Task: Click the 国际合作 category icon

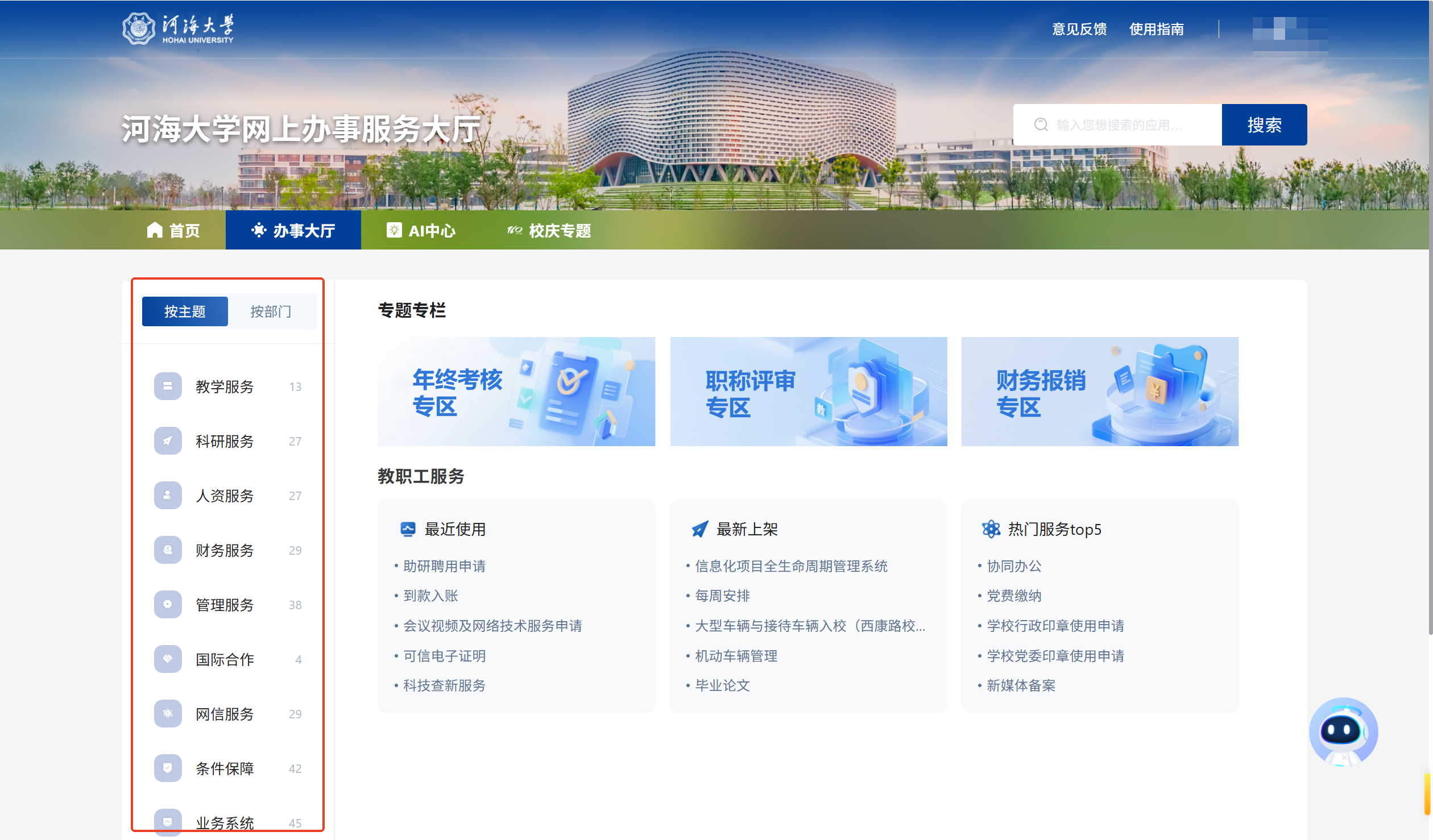Action: [x=168, y=659]
